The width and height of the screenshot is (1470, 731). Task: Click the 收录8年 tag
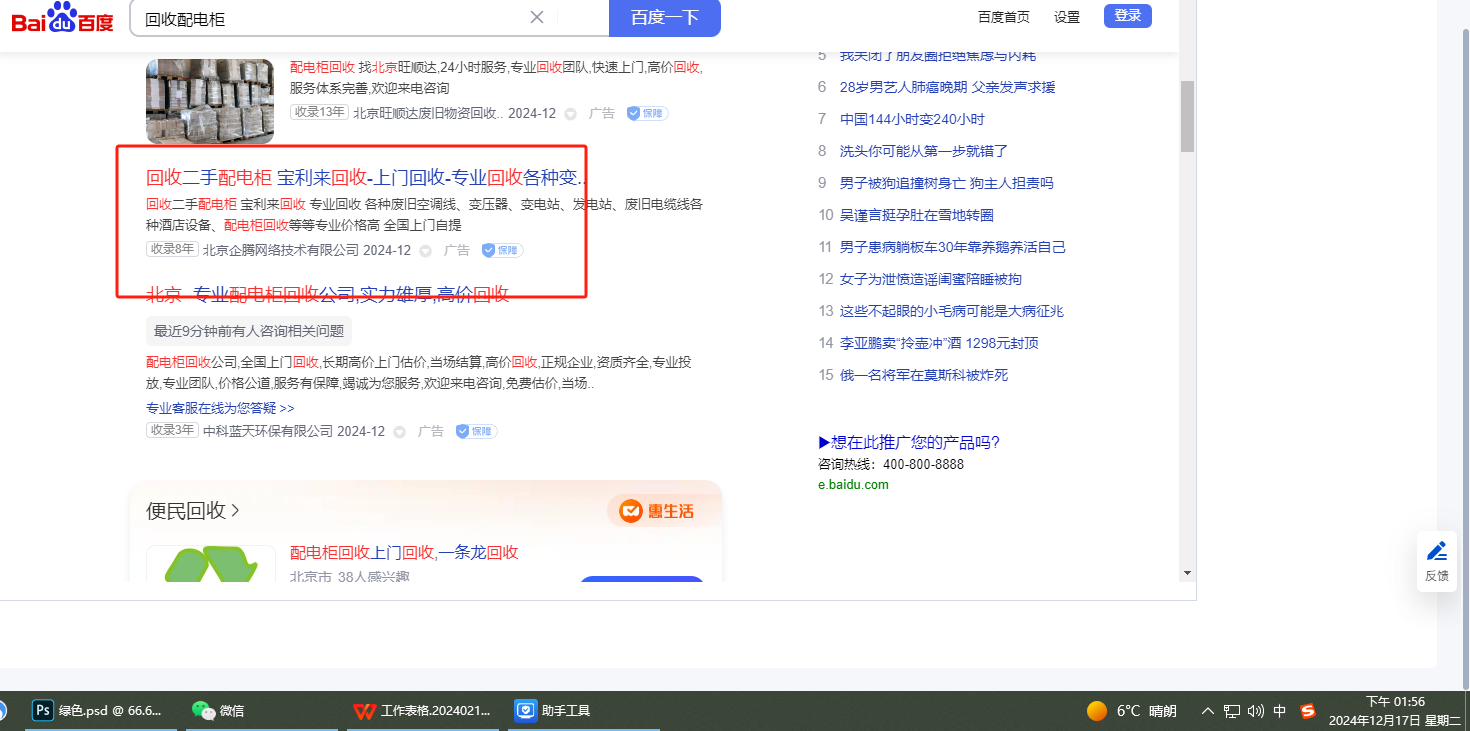[x=172, y=249]
